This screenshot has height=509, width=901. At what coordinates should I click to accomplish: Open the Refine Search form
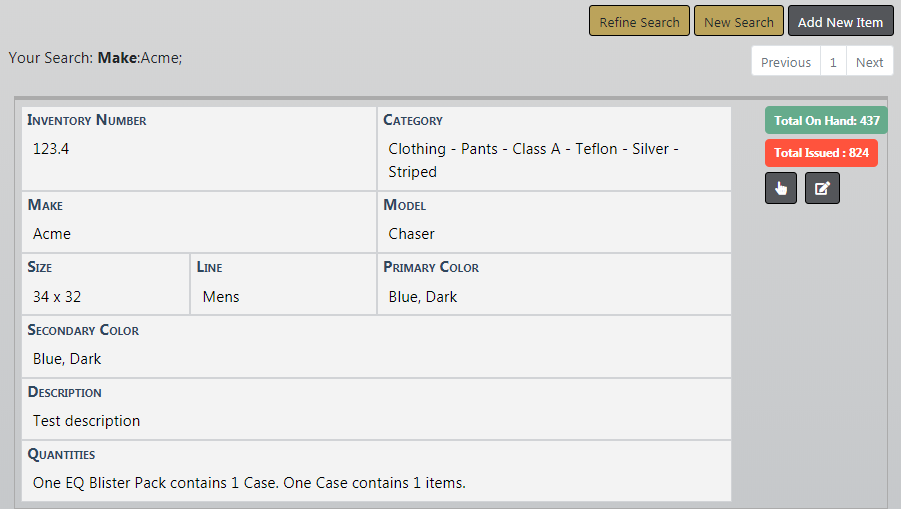click(x=639, y=22)
